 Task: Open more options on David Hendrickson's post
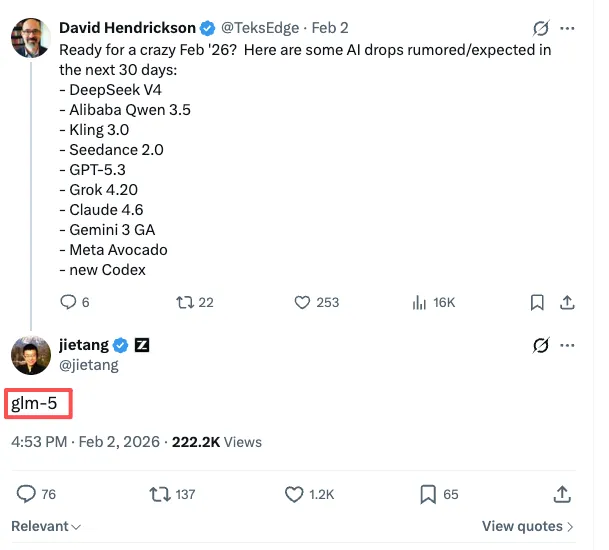(x=568, y=28)
